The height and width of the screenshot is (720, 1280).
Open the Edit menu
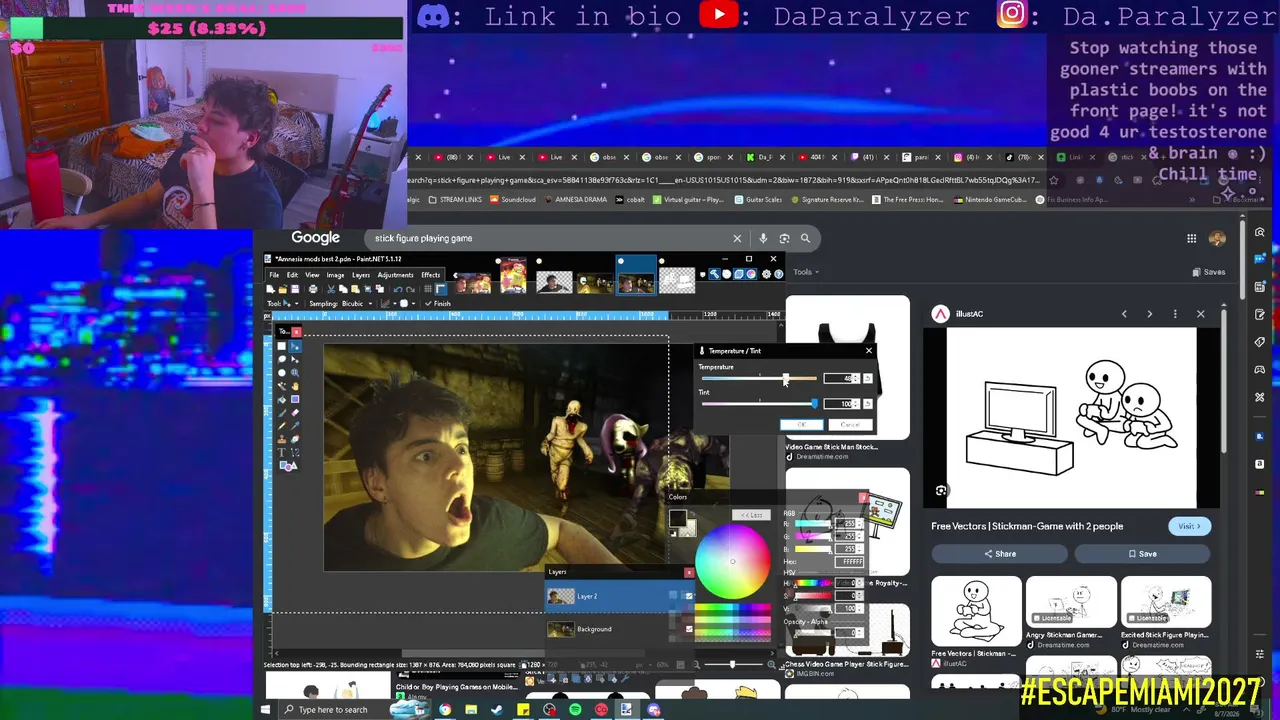click(x=292, y=275)
